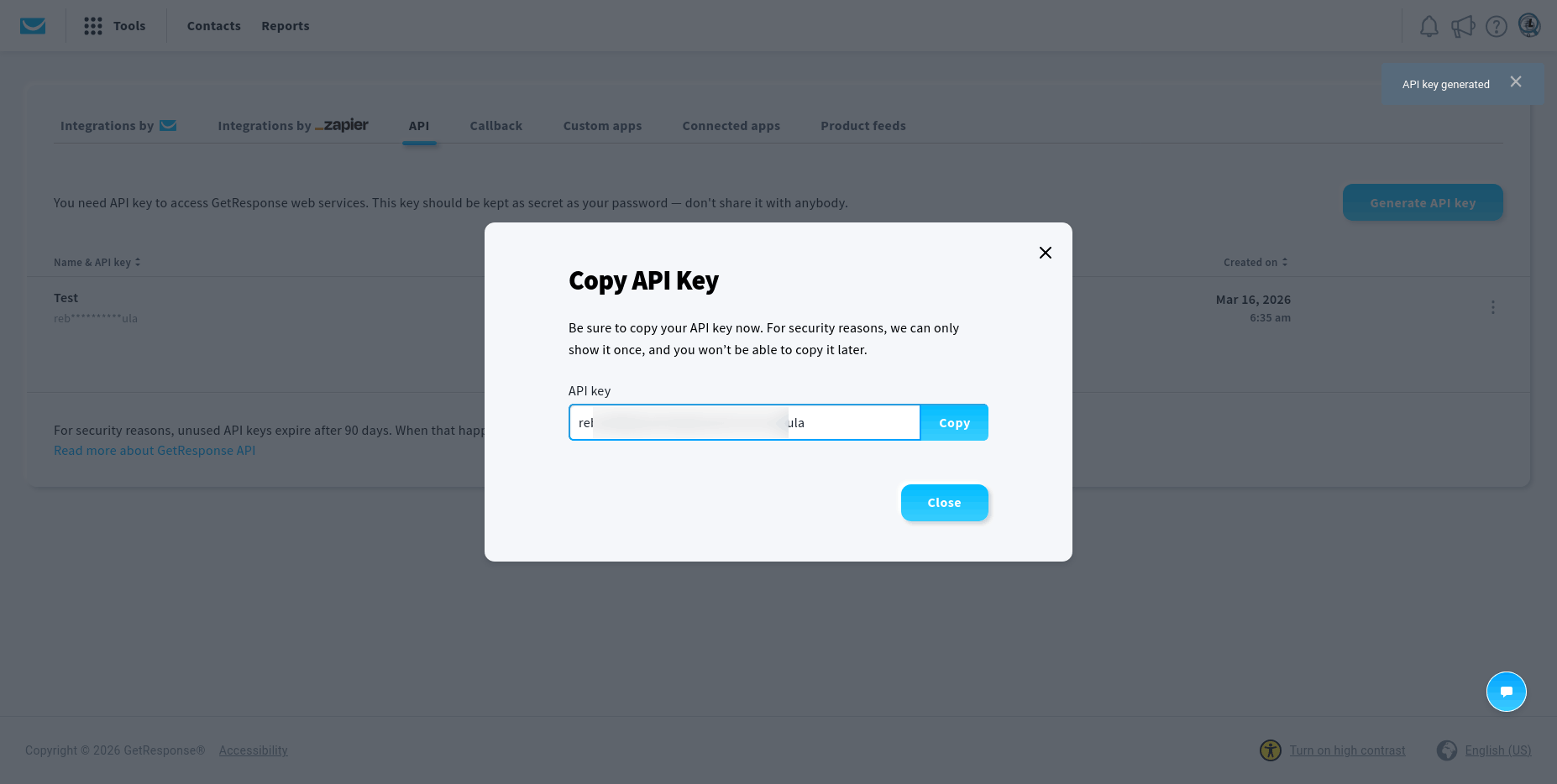Open the Contacts menu item
The width and height of the screenshot is (1557, 784).
coord(213,26)
